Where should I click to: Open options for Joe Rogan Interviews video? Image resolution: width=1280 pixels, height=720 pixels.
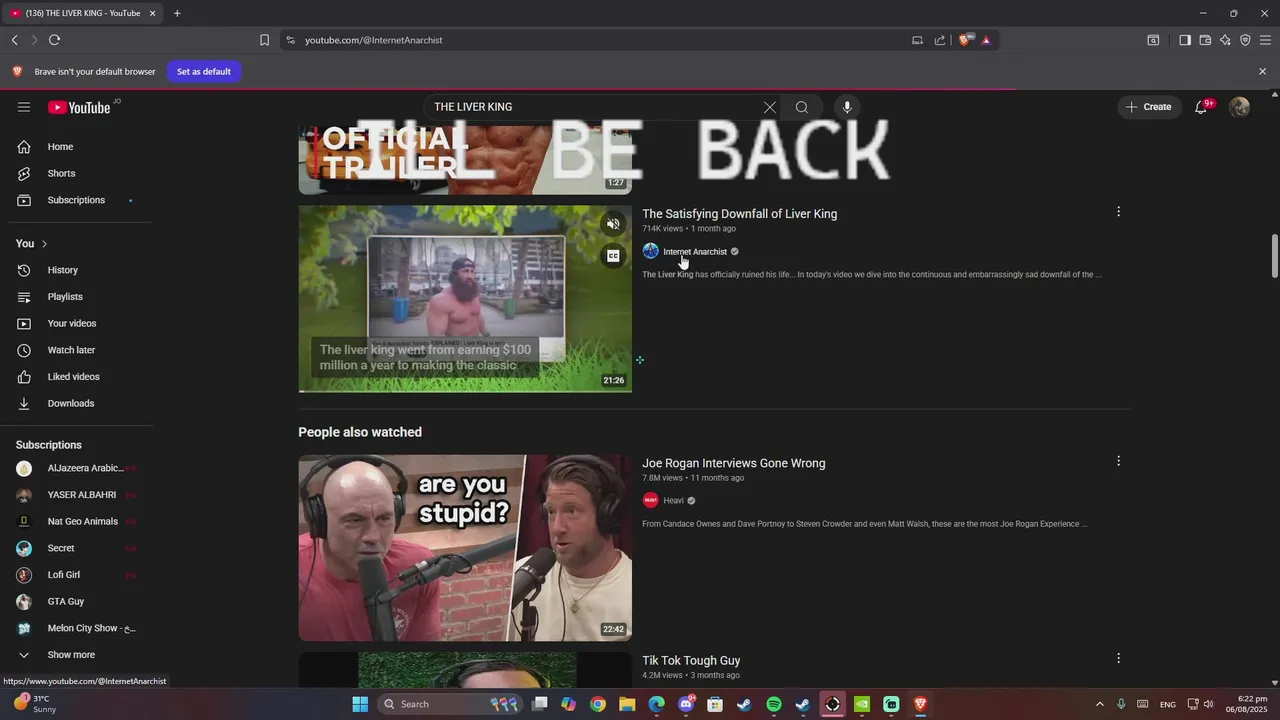(1118, 461)
